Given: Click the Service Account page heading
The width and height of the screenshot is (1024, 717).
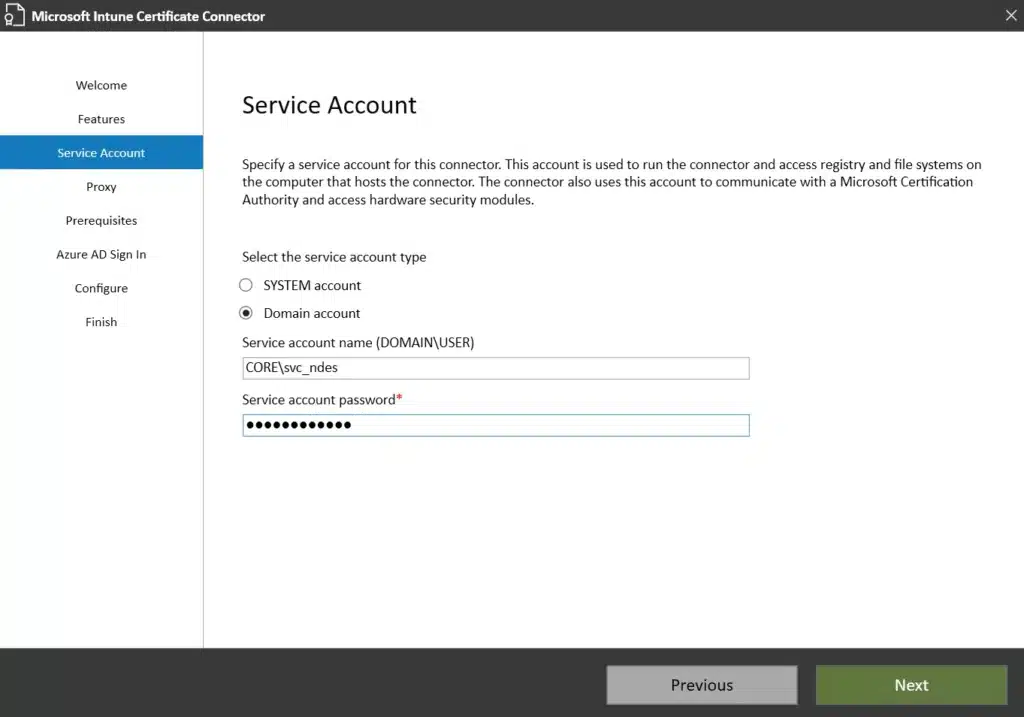Looking at the screenshot, I should tap(329, 105).
